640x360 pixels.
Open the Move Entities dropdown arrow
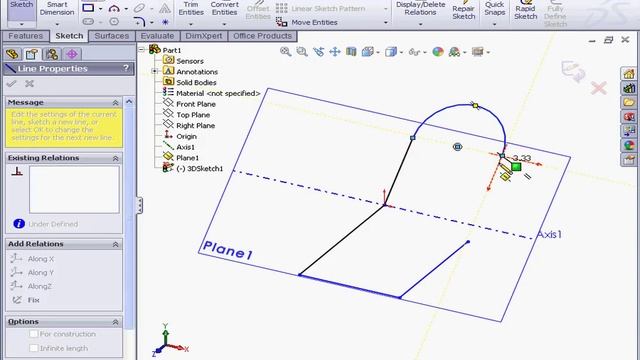pos(386,22)
